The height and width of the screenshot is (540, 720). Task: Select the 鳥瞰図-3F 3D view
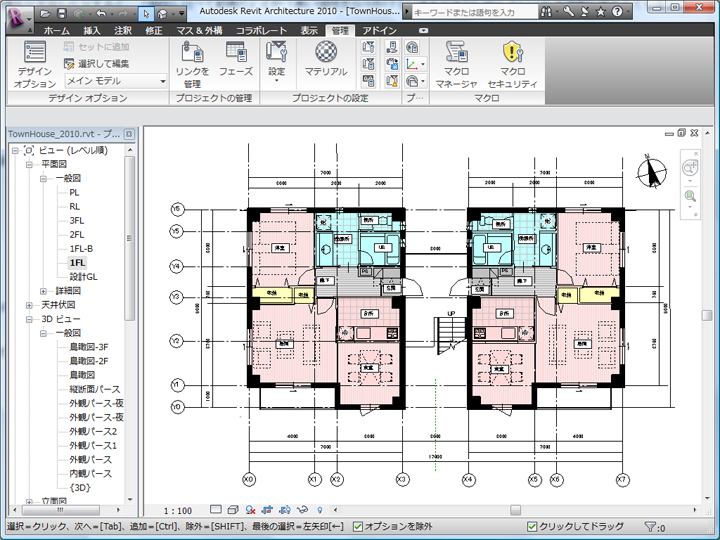coord(89,347)
